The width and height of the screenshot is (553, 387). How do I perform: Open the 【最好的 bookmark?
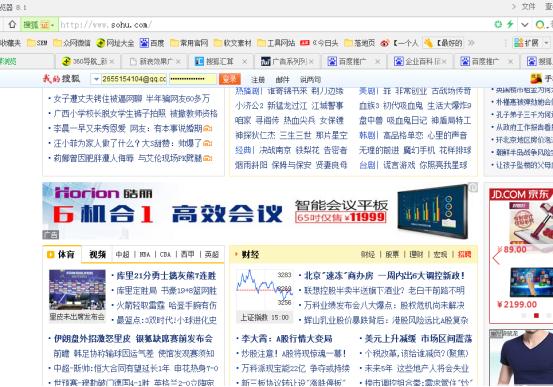[443, 43]
